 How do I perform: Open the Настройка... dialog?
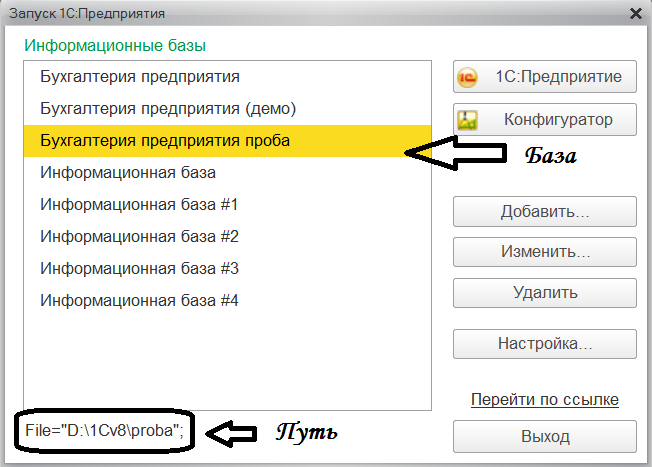point(545,344)
